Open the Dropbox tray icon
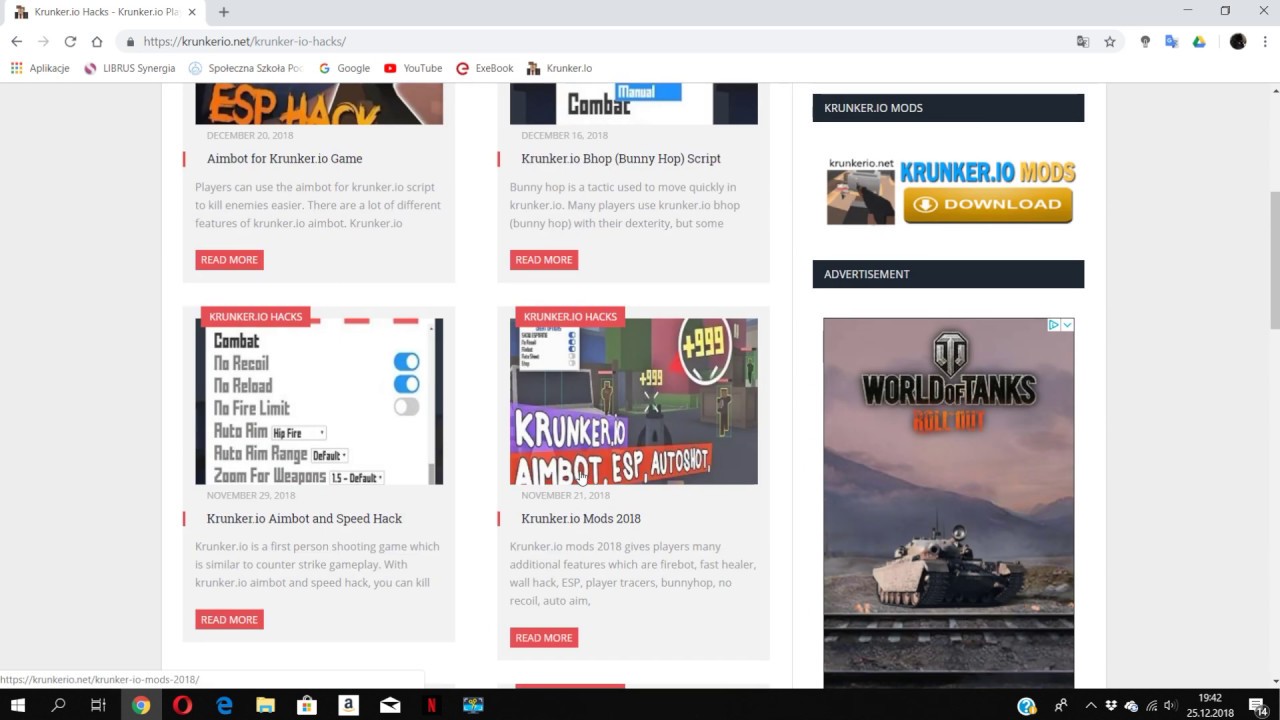Viewport: 1280px width, 720px height. pyautogui.click(x=1111, y=705)
